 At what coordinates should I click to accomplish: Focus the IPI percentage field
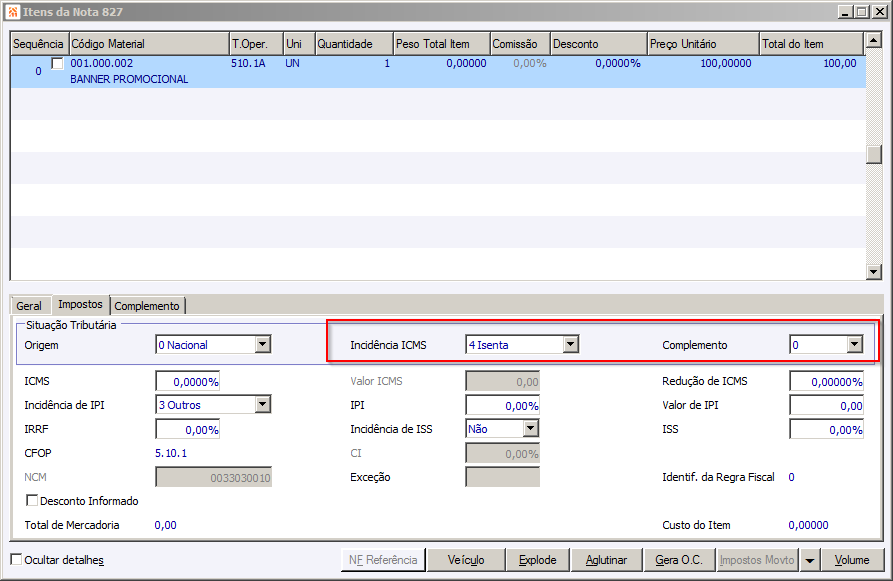tap(502, 406)
